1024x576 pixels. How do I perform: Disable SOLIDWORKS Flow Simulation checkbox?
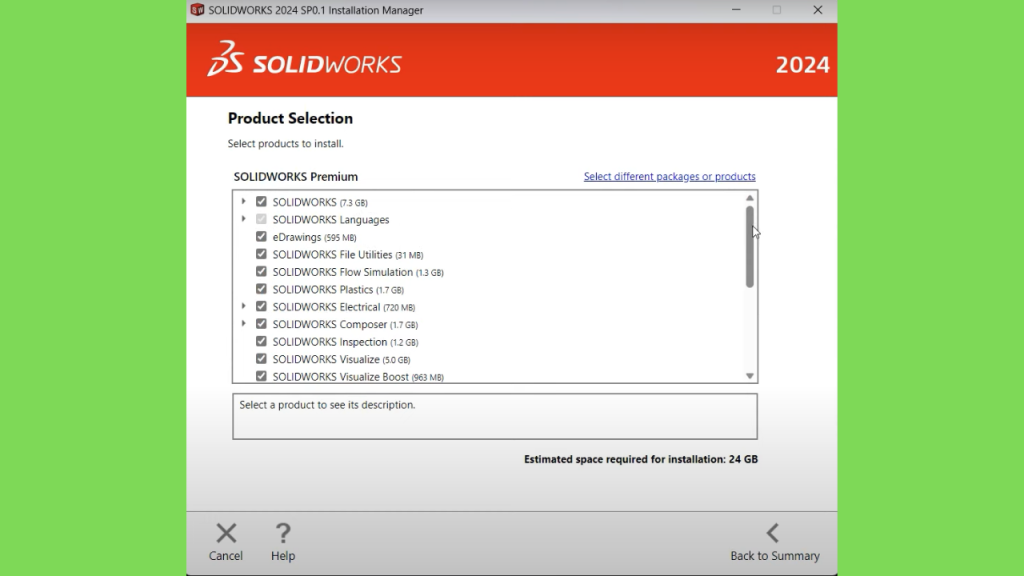pyautogui.click(x=261, y=272)
